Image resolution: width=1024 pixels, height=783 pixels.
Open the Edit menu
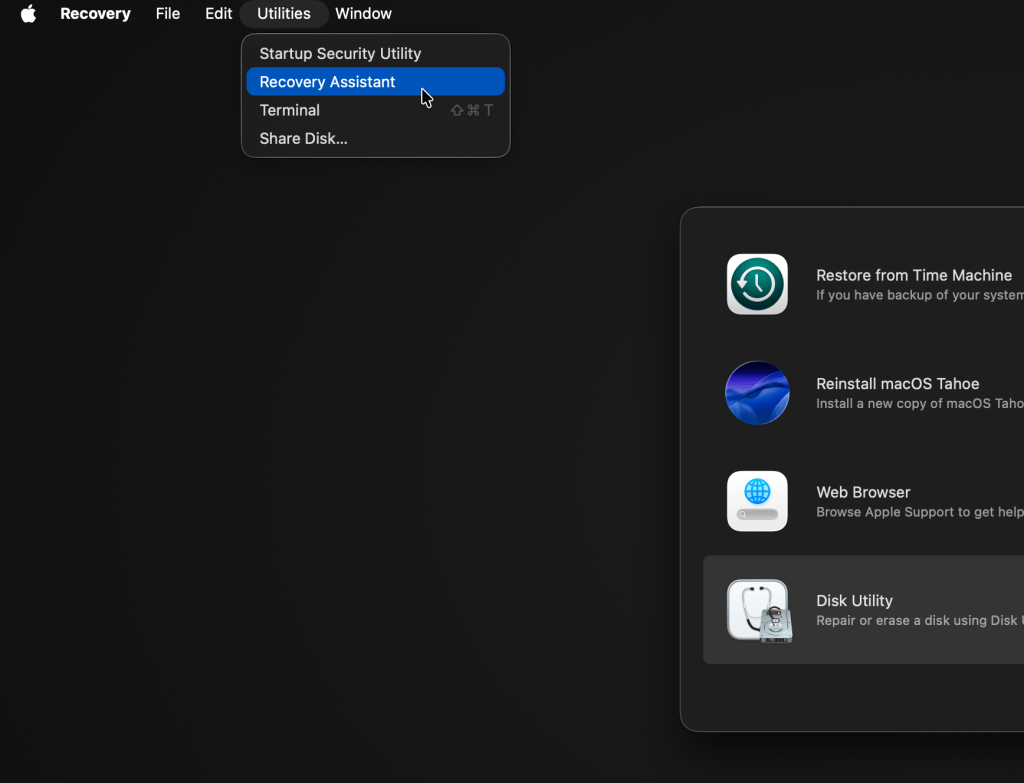coord(218,14)
